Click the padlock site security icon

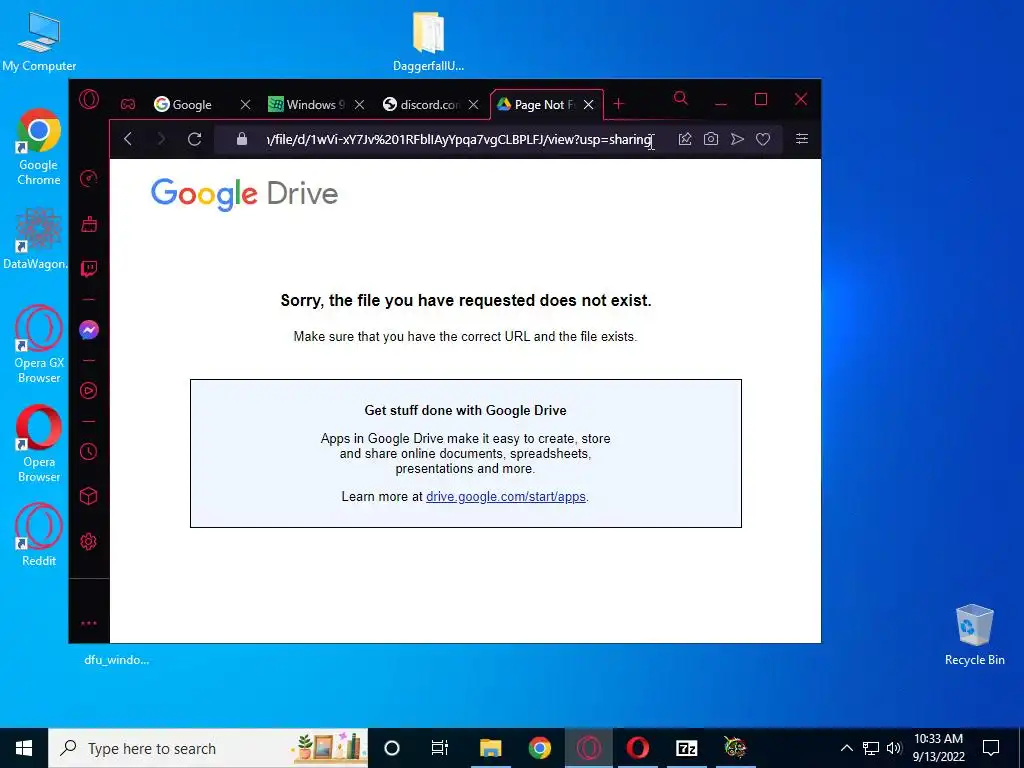pos(242,139)
